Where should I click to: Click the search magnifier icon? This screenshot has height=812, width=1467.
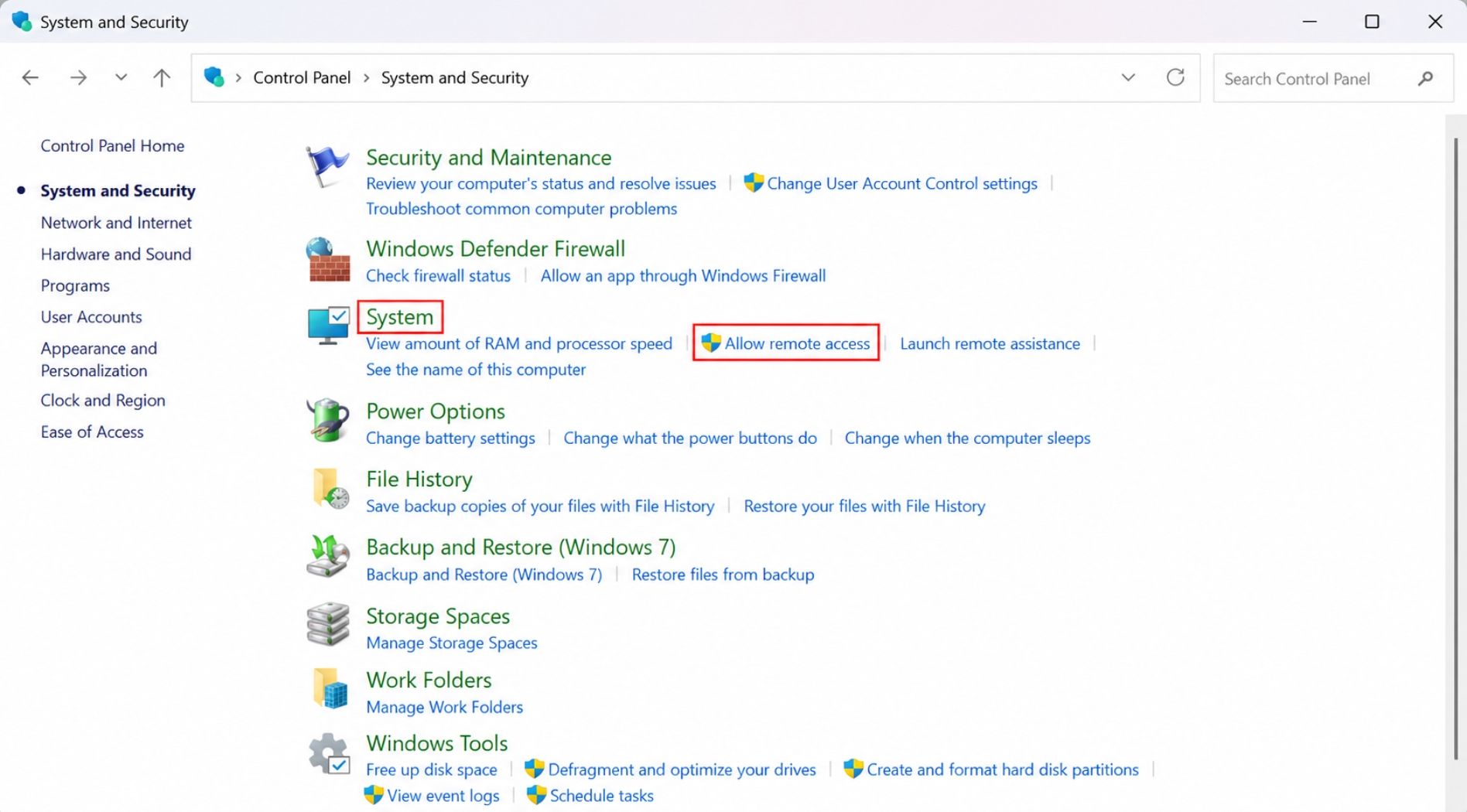click(x=1425, y=78)
